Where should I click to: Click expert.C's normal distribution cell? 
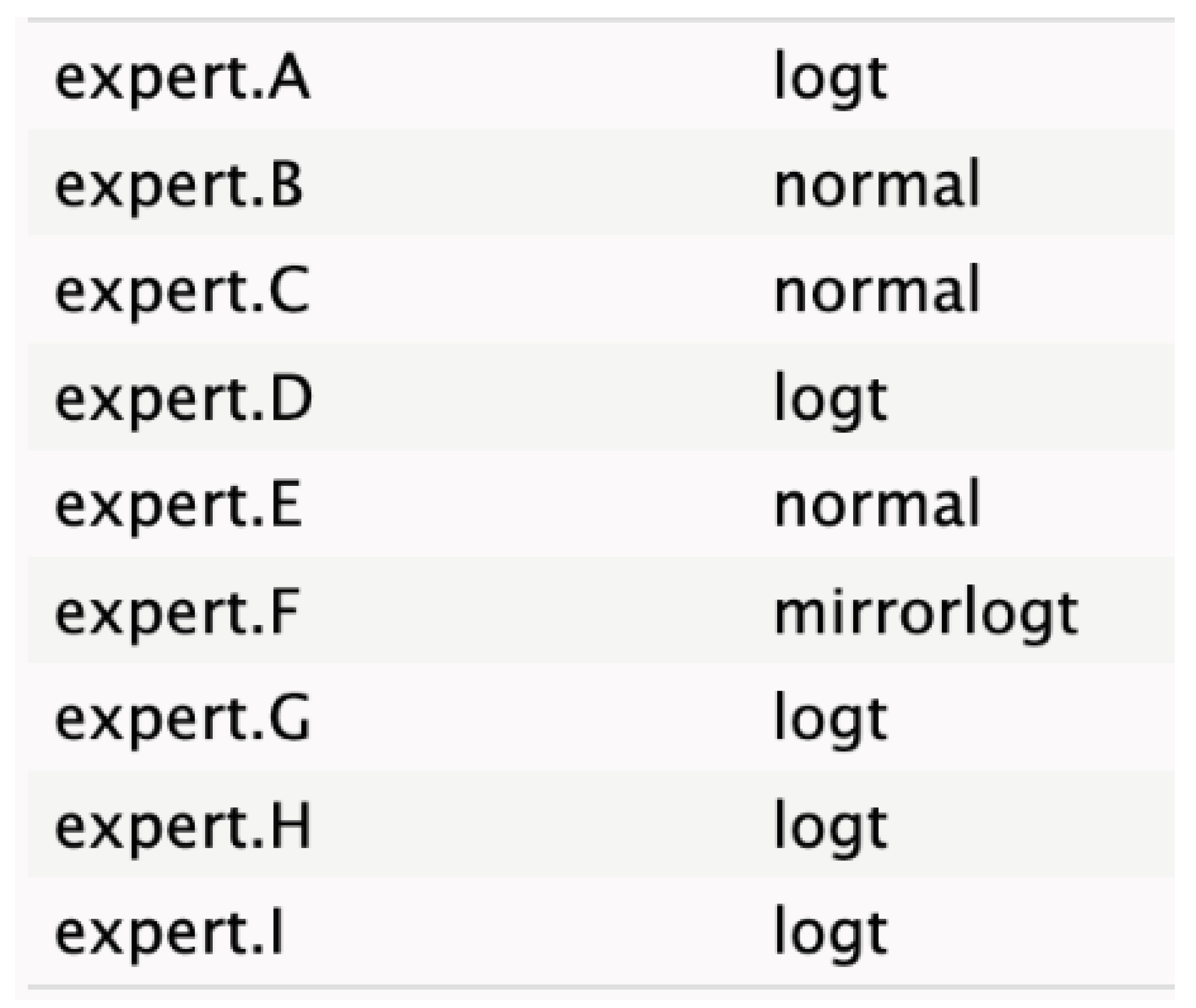click(x=877, y=292)
